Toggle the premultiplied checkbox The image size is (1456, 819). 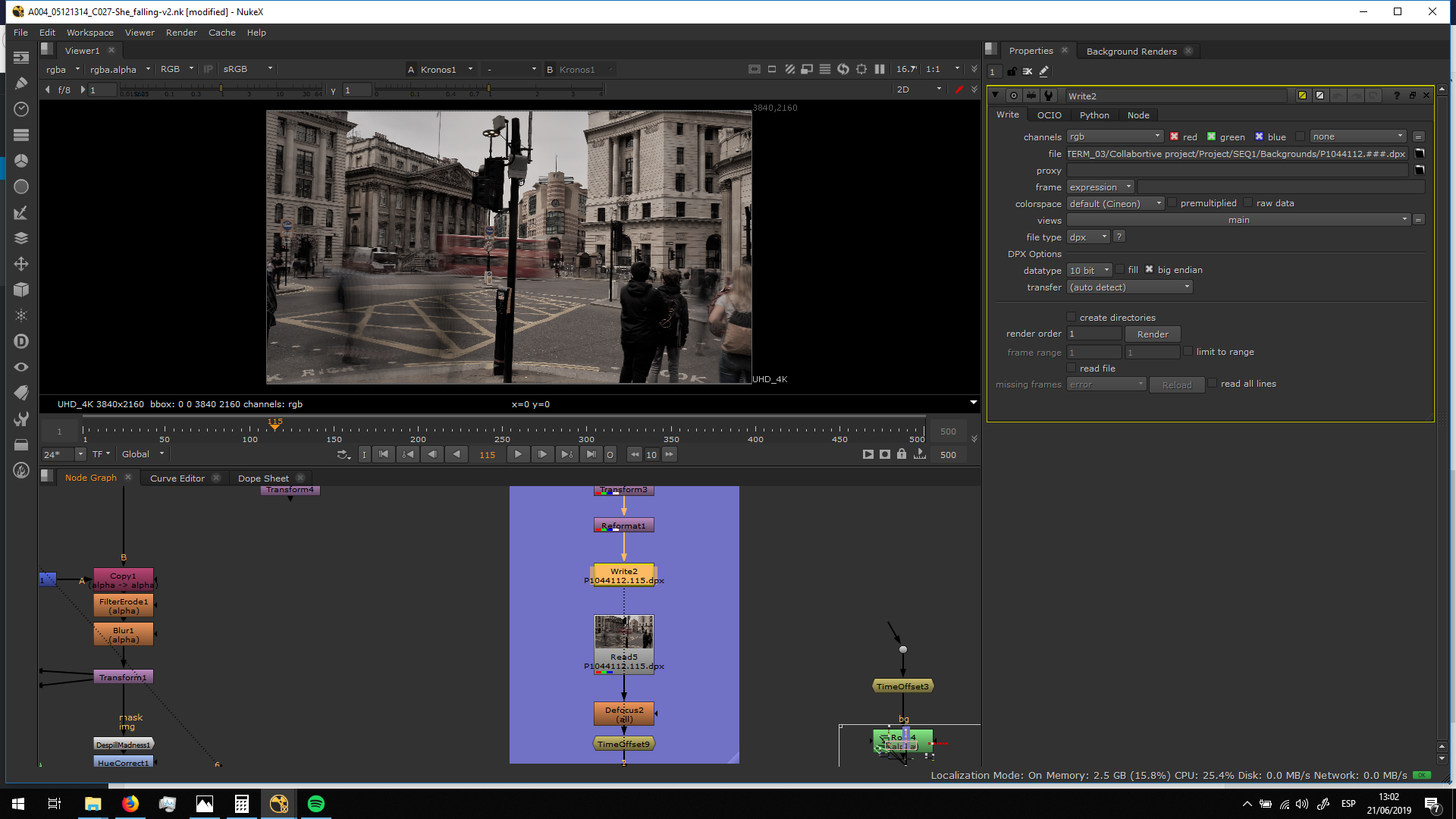pyautogui.click(x=1172, y=203)
